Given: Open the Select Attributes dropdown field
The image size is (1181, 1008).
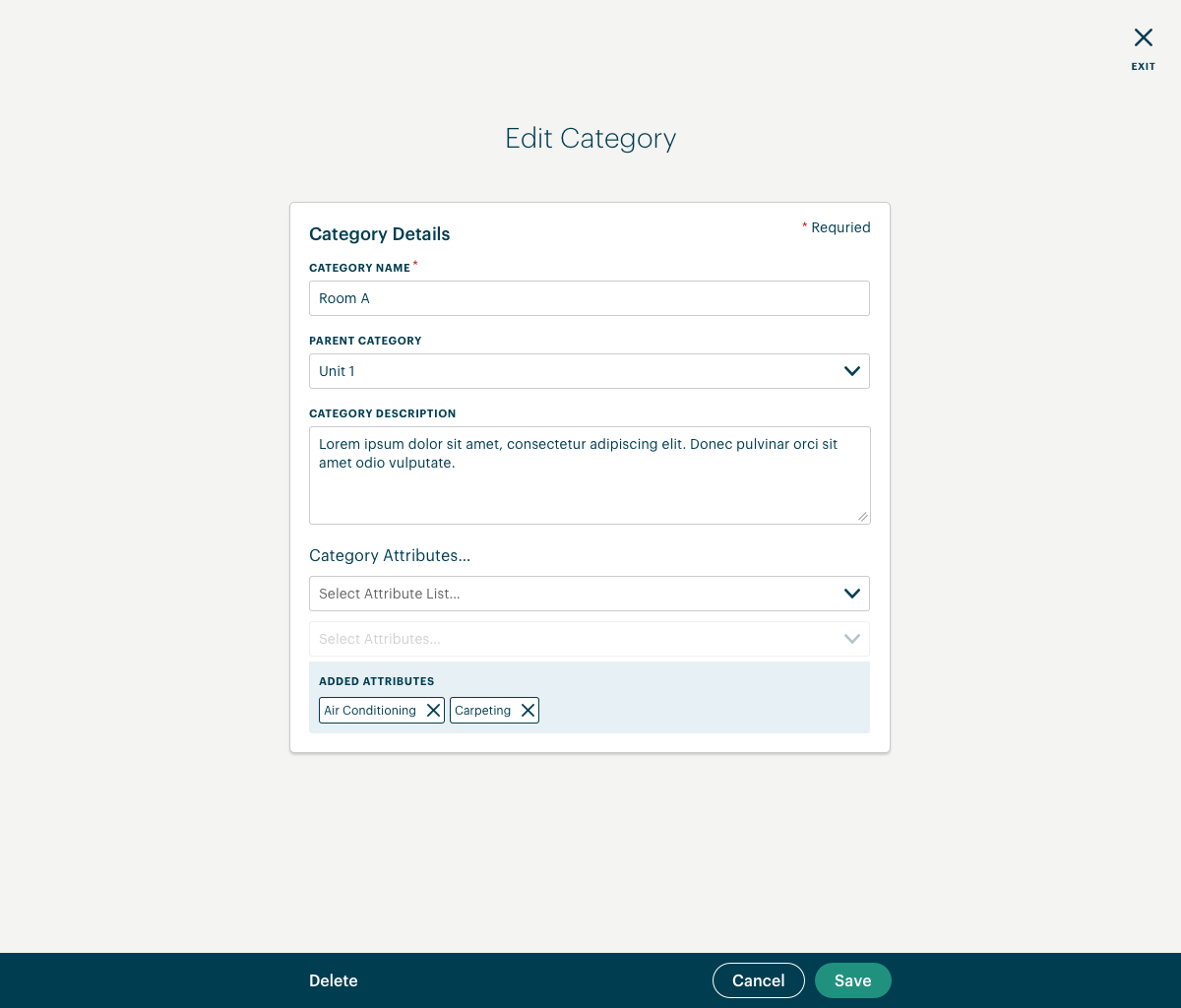Looking at the screenshot, I should [x=590, y=639].
